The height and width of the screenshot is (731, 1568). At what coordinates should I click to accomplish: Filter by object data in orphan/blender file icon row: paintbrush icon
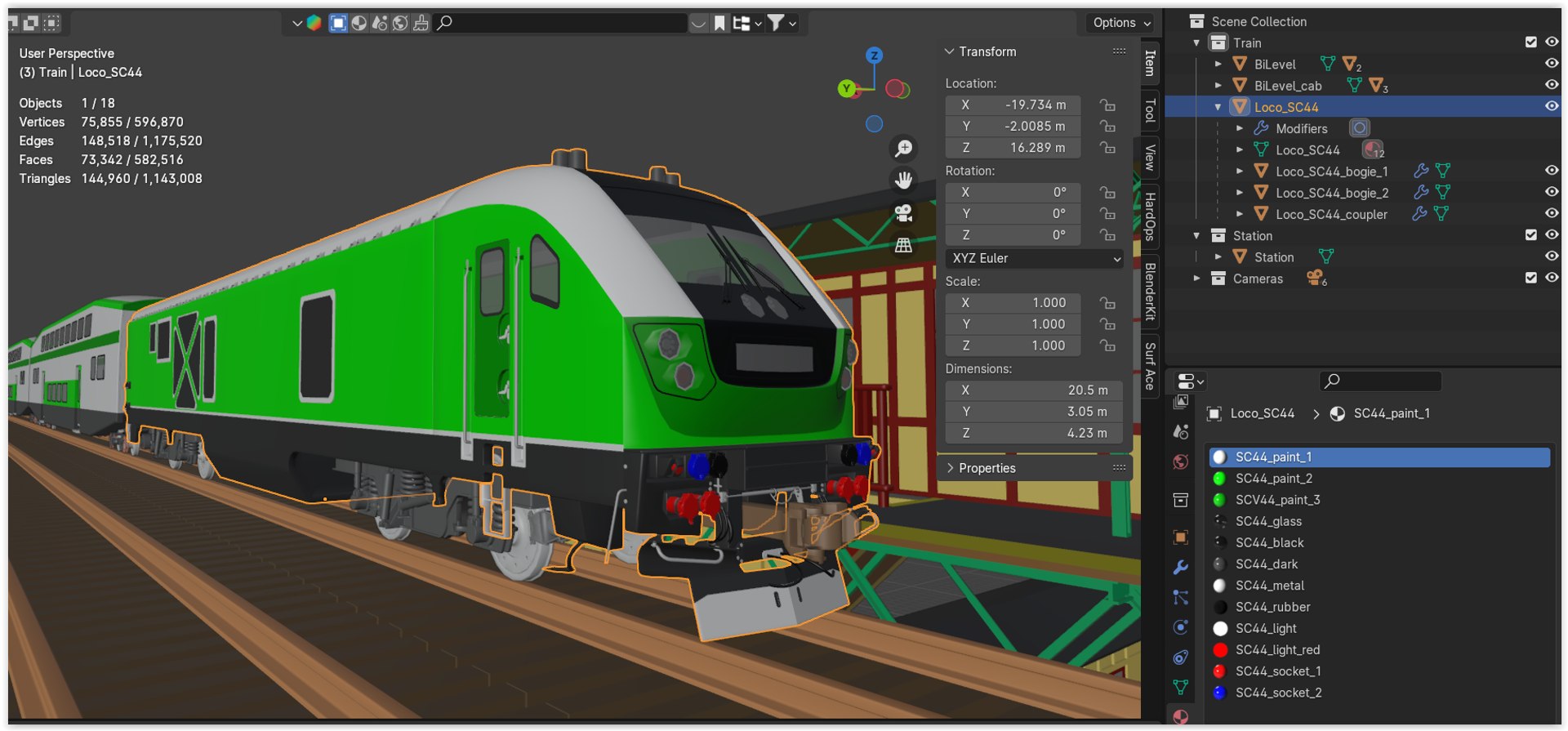(421, 23)
